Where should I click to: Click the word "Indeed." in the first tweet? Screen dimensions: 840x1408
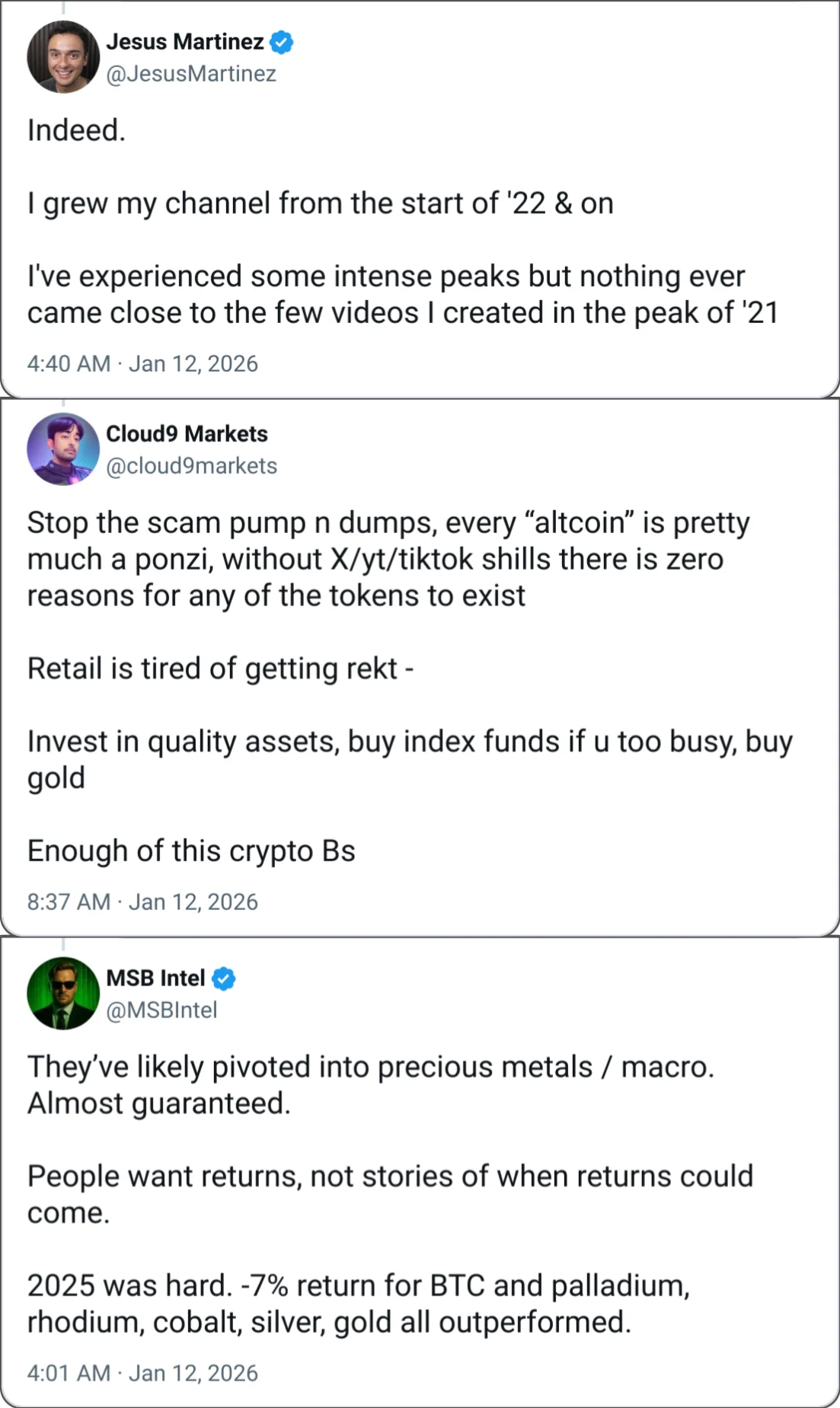(x=76, y=130)
